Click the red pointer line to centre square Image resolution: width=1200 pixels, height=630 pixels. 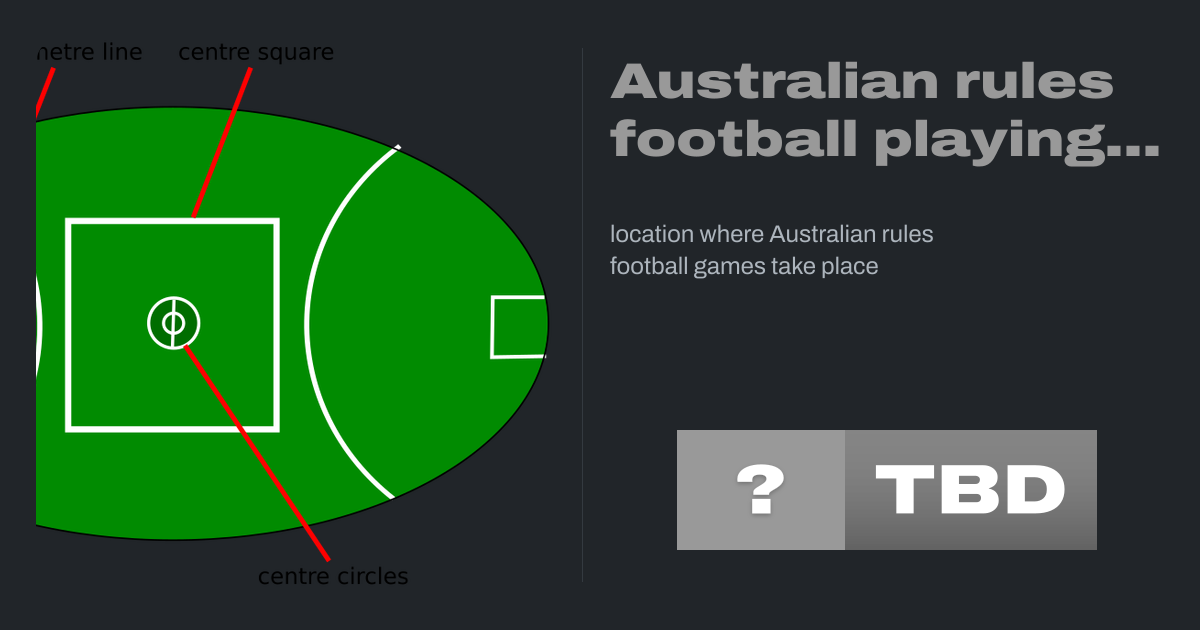point(220,140)
